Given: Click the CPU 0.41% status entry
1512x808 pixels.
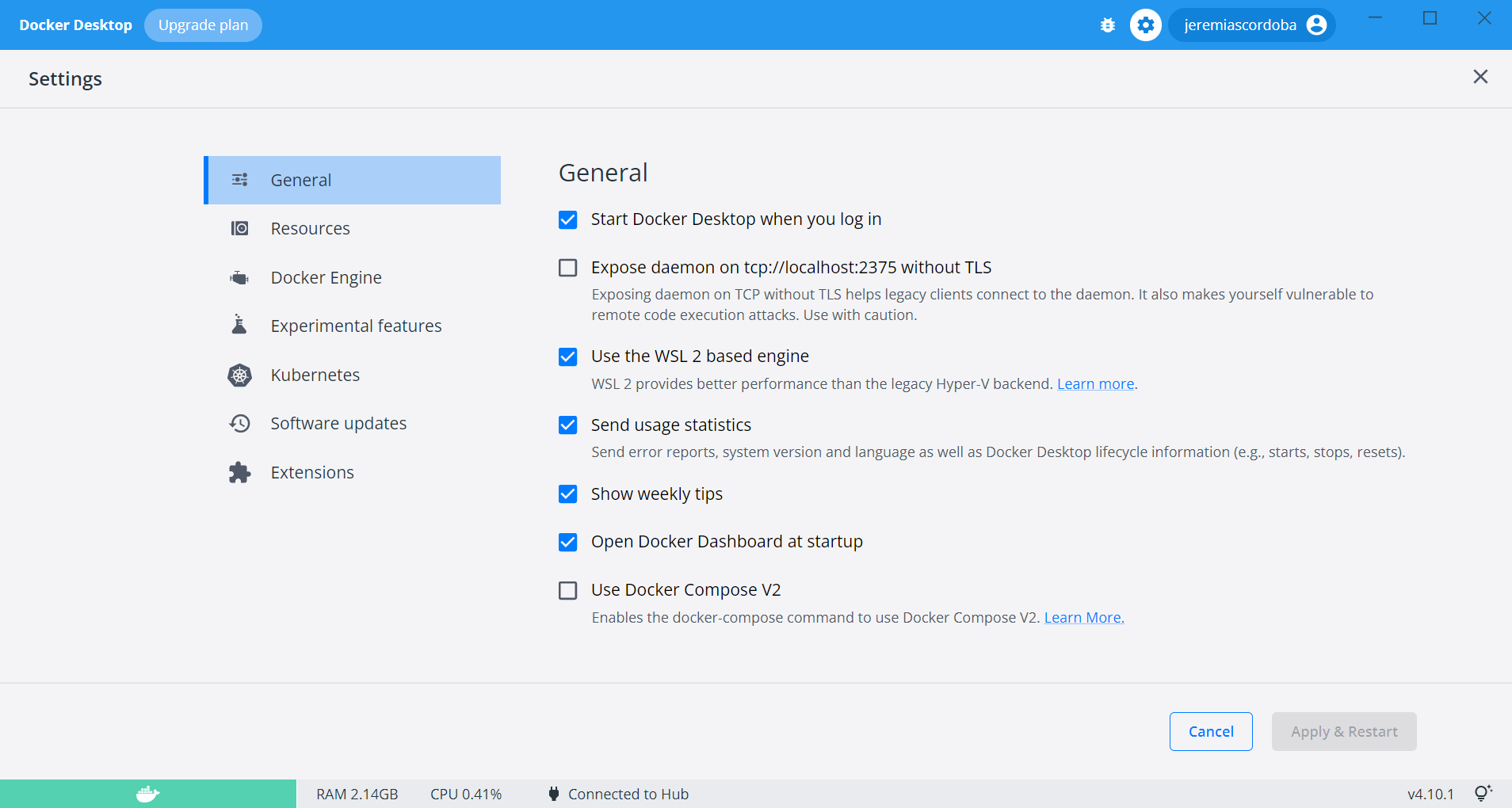Looking at the screenshot, I should [466, 794].
